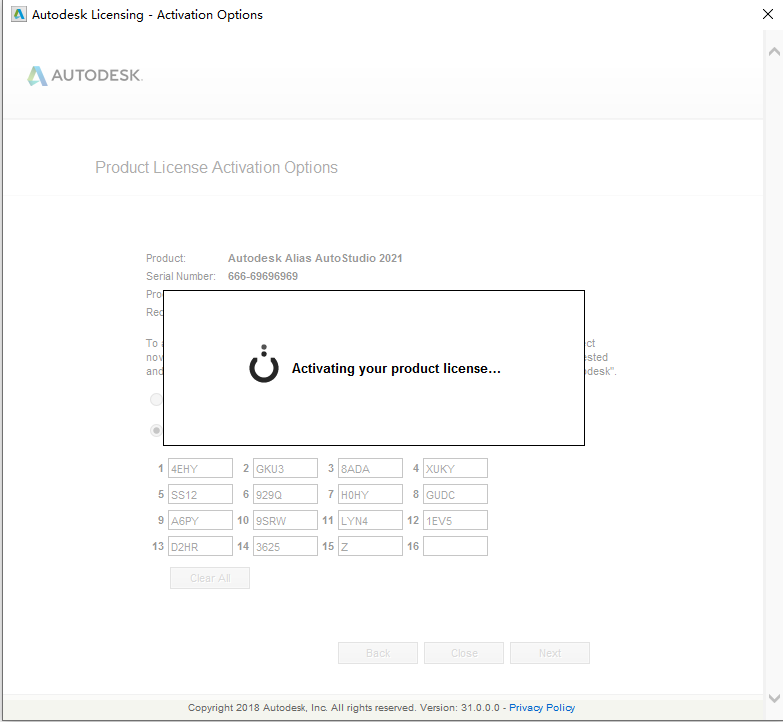Click the copyright version text in footer
This screenshot has width=783, height=722.
344,708
